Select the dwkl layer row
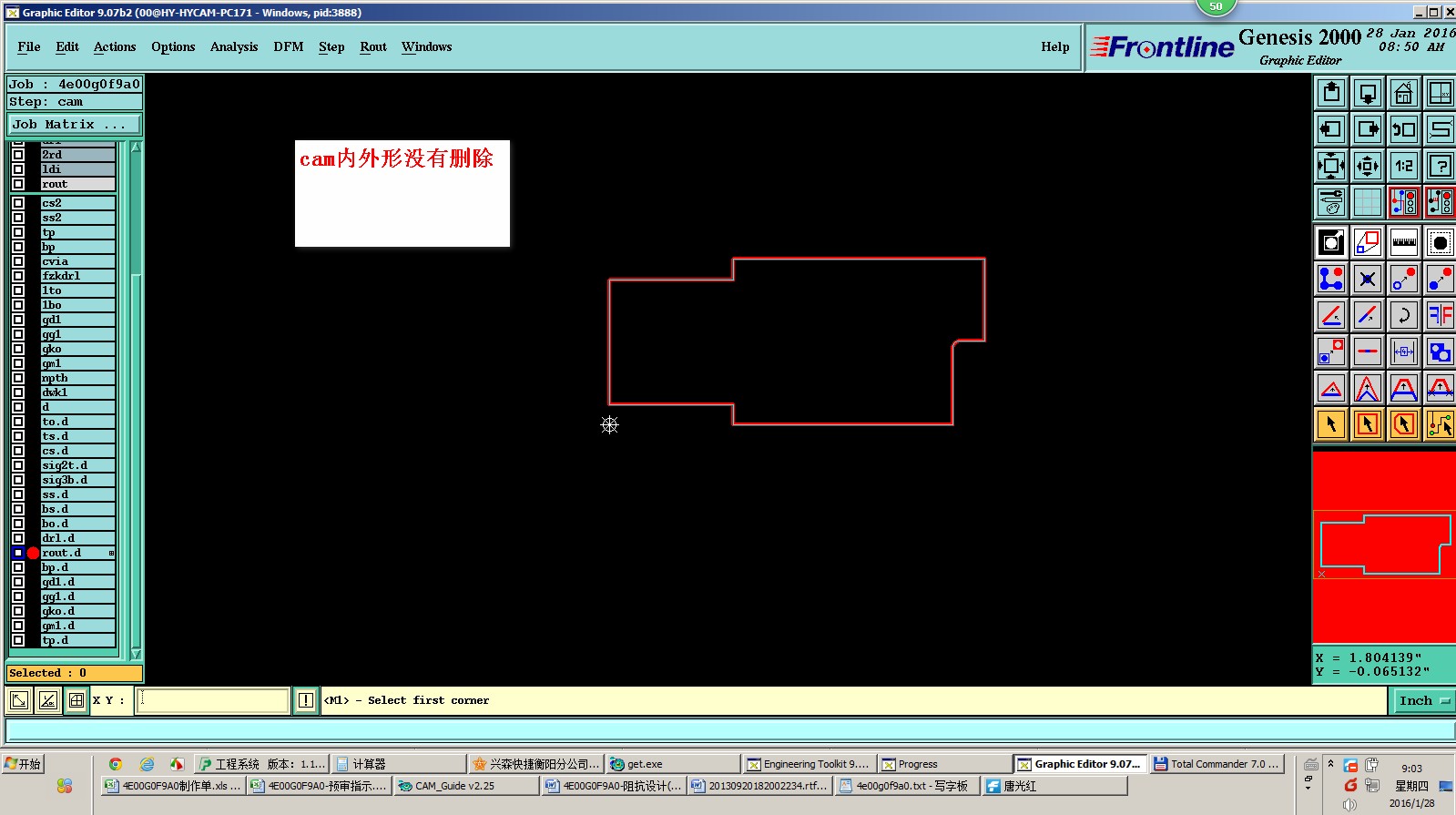 [77, 392]
